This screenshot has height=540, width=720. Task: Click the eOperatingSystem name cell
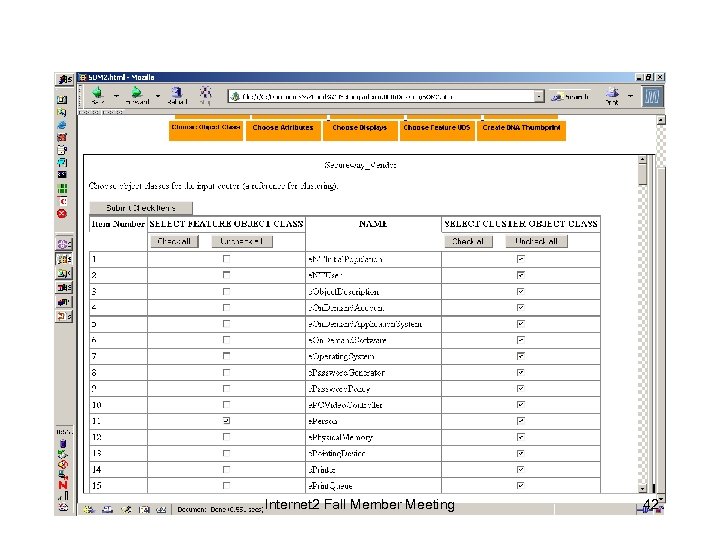click(x=373, y=356)
